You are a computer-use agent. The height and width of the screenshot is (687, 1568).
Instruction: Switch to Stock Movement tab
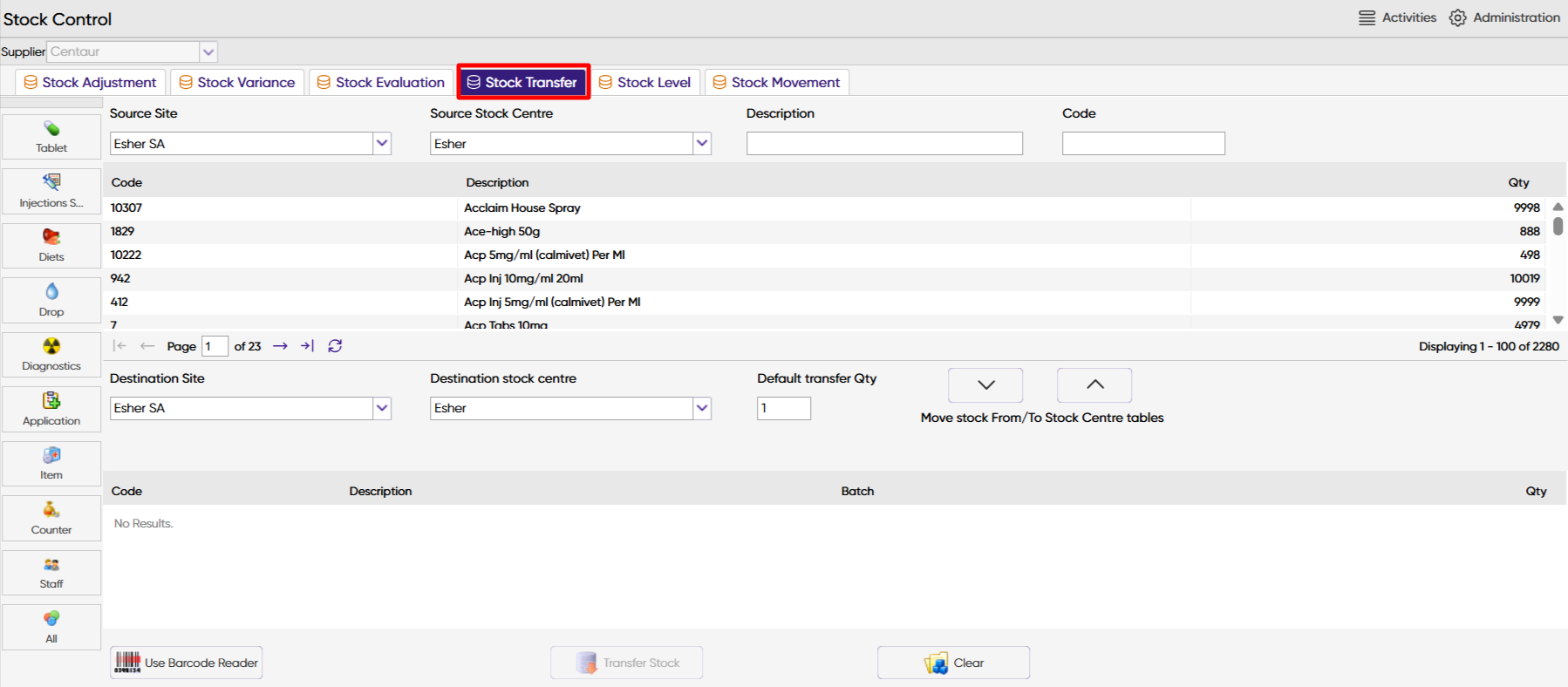(x=777, y=82)
